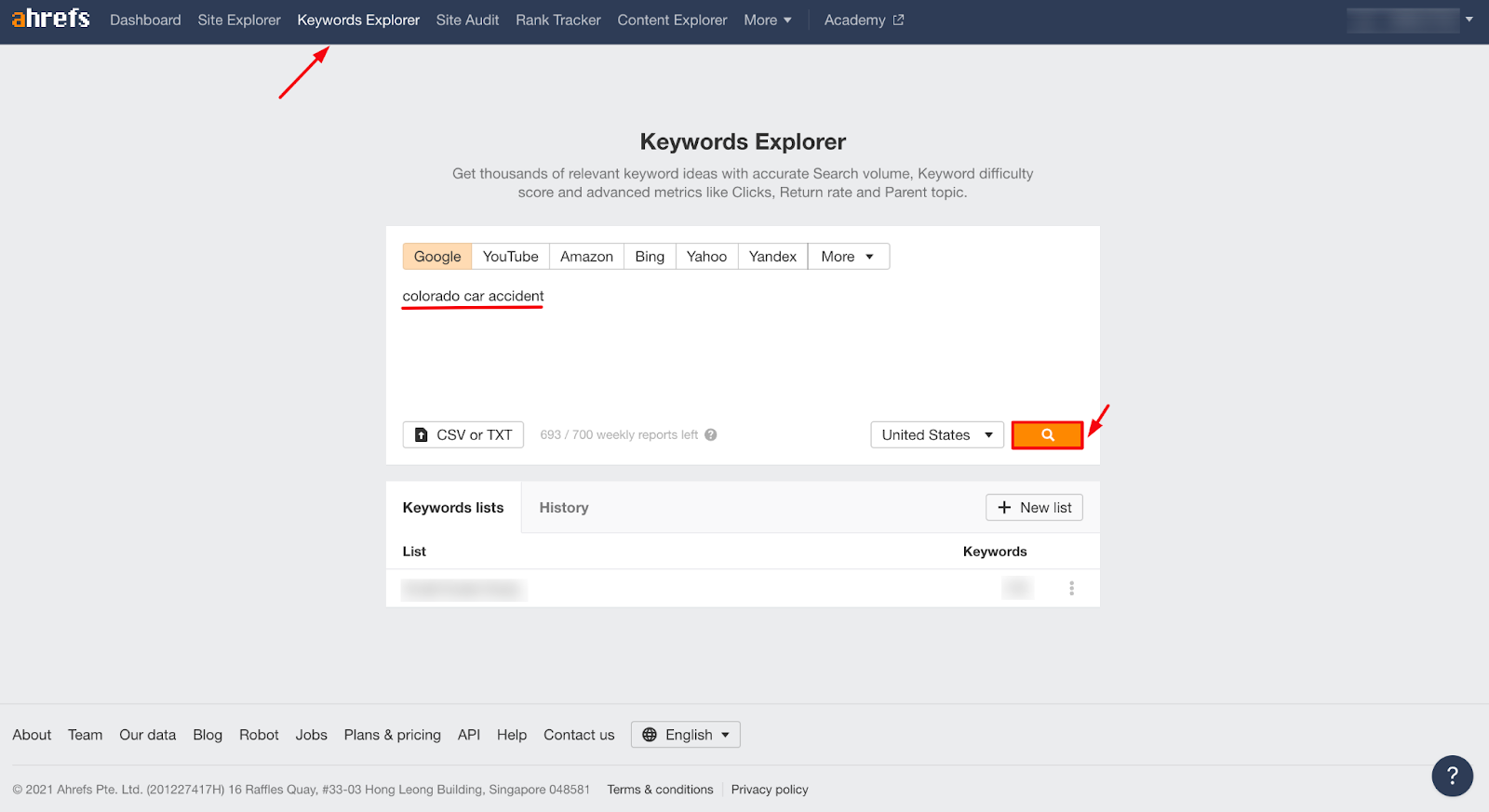Open the Robot footer link
The width and height of the screenshot is (1489, 812).
259,735
